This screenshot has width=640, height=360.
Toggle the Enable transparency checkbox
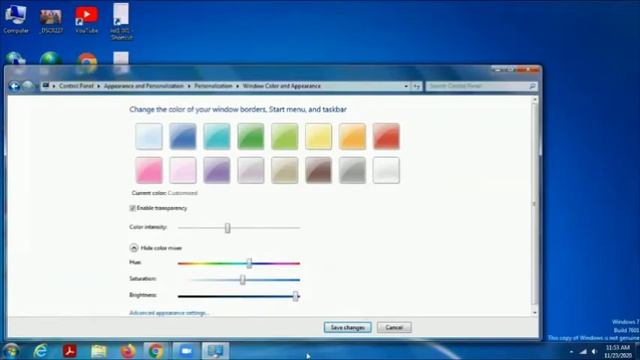[x=133, y=208]
